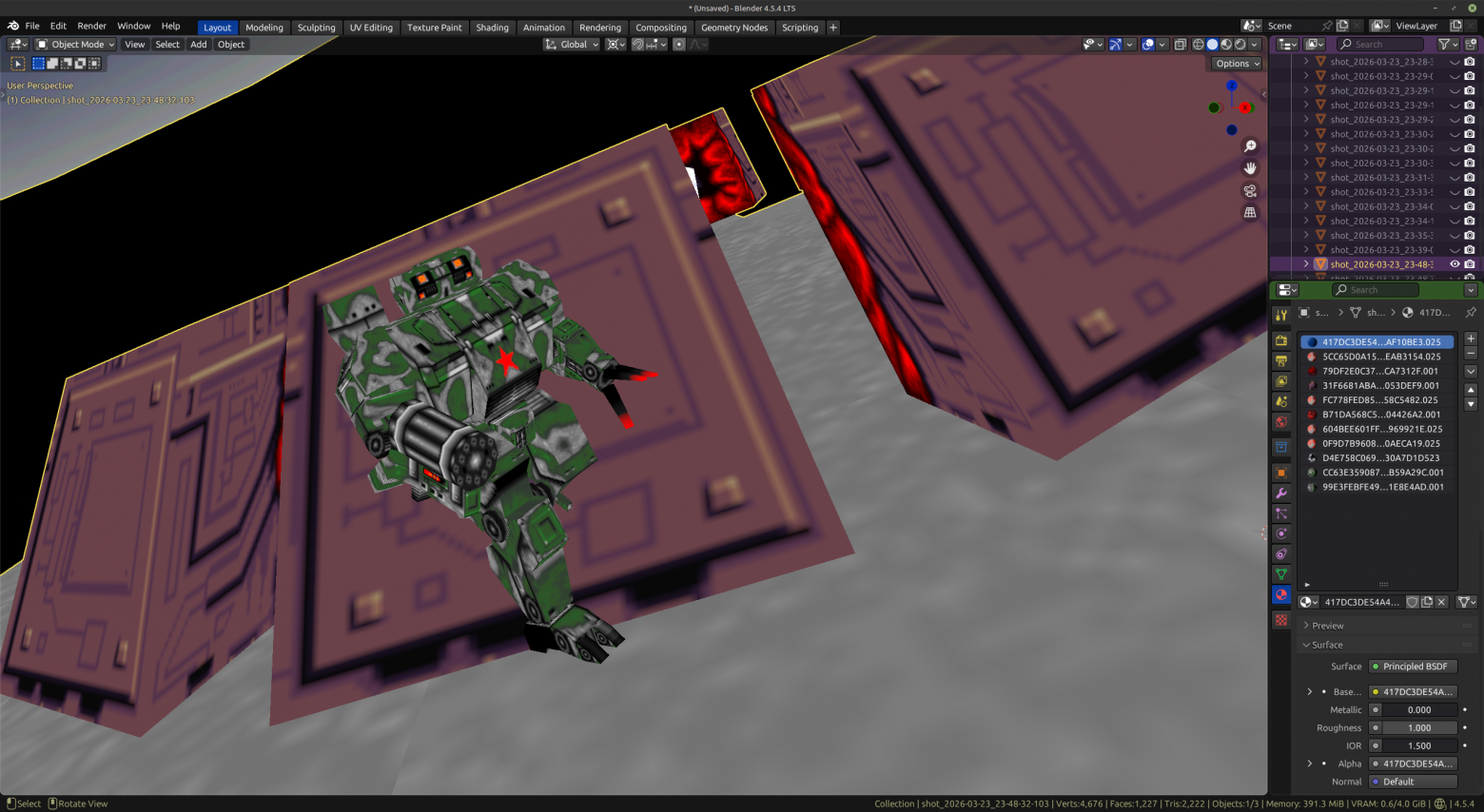The width and height of the screenshot is (1484, 812).
Task: Add a new material slot with plus
Action: (1471, 338)
